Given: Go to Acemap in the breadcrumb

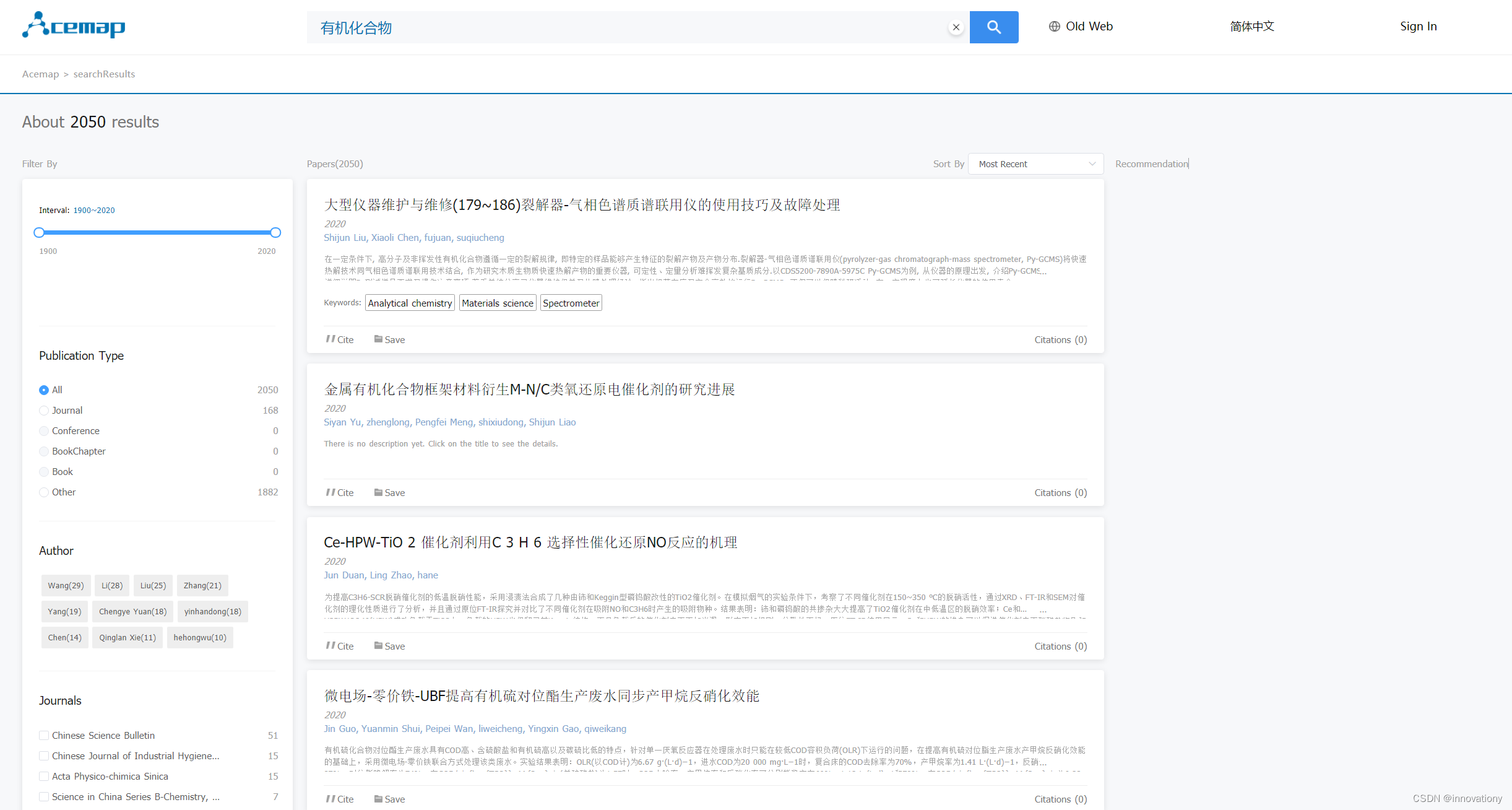Looking at the screenshot, I should (x=41, y=74).
